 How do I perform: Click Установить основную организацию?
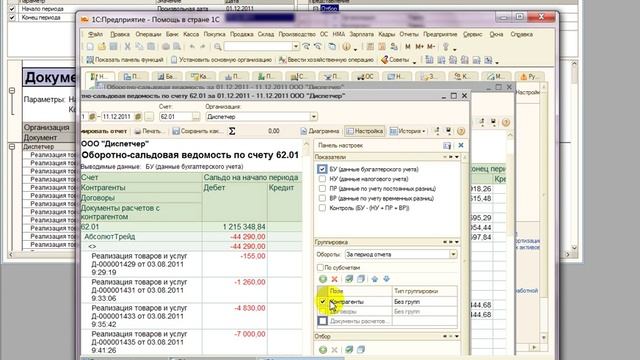pos(221,60)
